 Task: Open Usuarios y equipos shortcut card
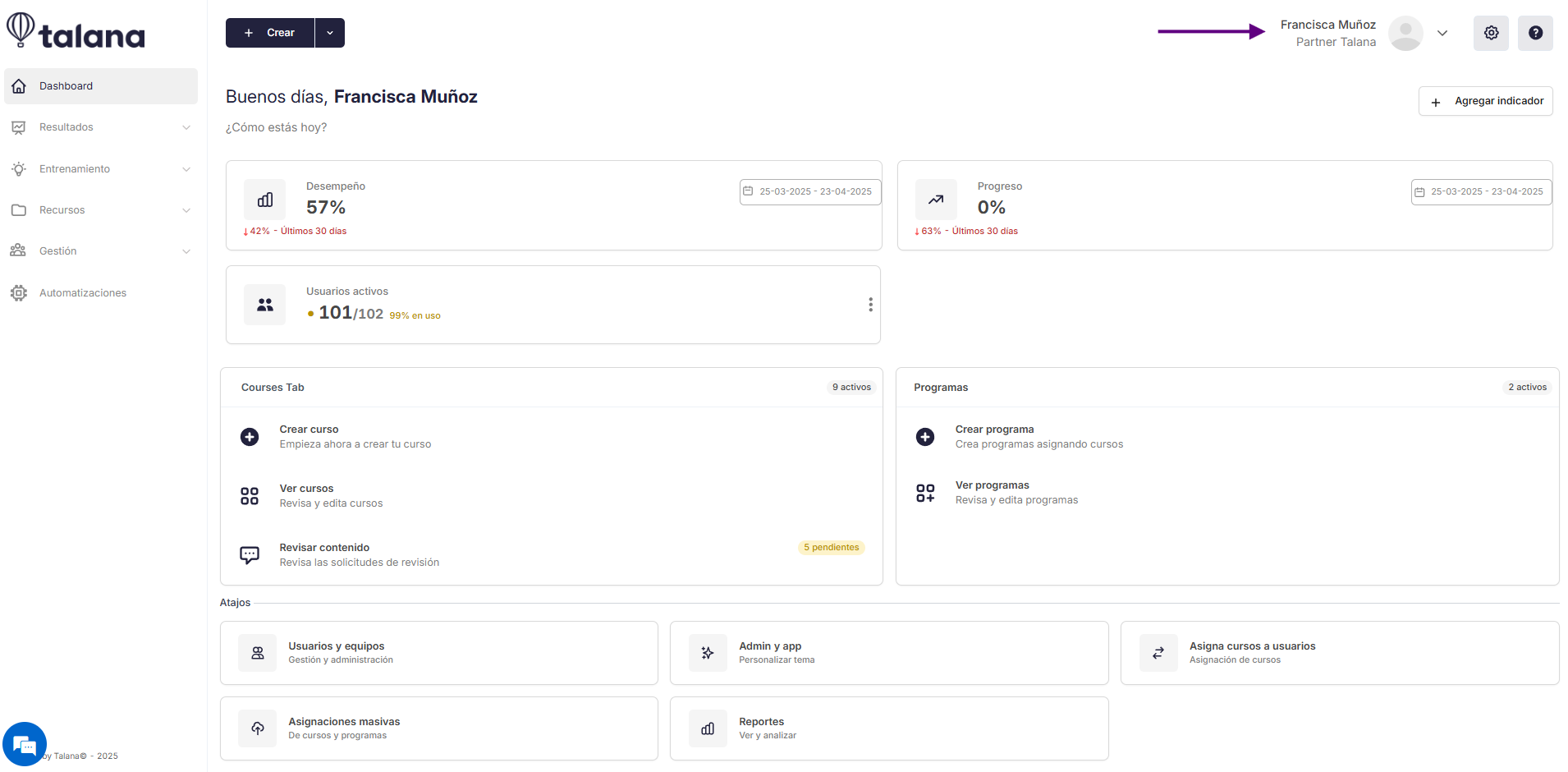[439, 653]
